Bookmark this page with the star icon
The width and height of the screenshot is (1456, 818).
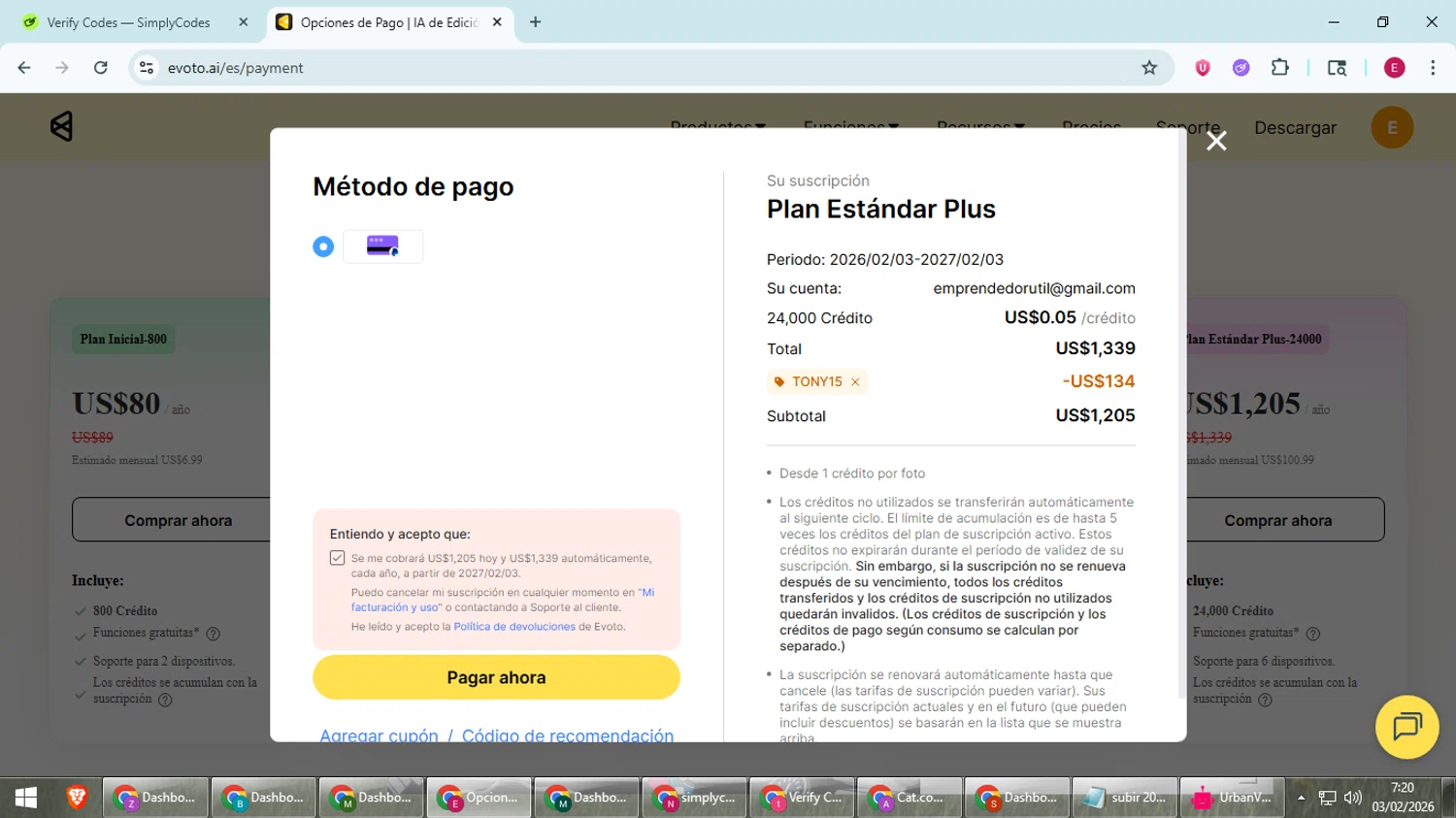(x=1149, y=68)
